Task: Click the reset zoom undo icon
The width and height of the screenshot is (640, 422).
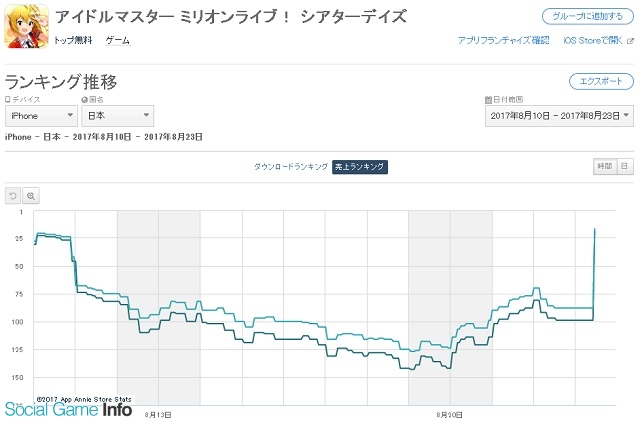Action: [x=13, y=196]
